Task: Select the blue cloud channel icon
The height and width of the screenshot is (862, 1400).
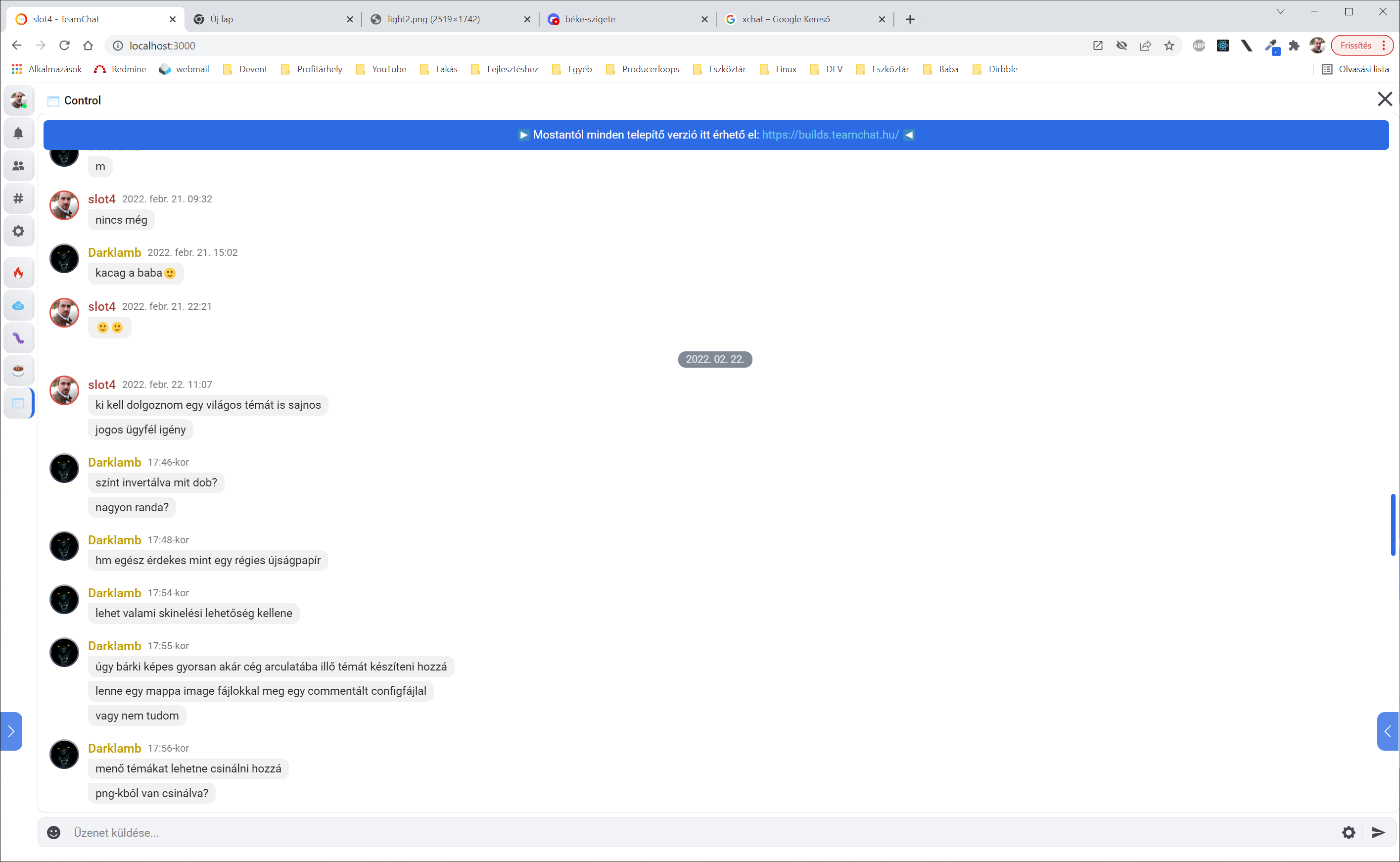Action: click(18, 306)
